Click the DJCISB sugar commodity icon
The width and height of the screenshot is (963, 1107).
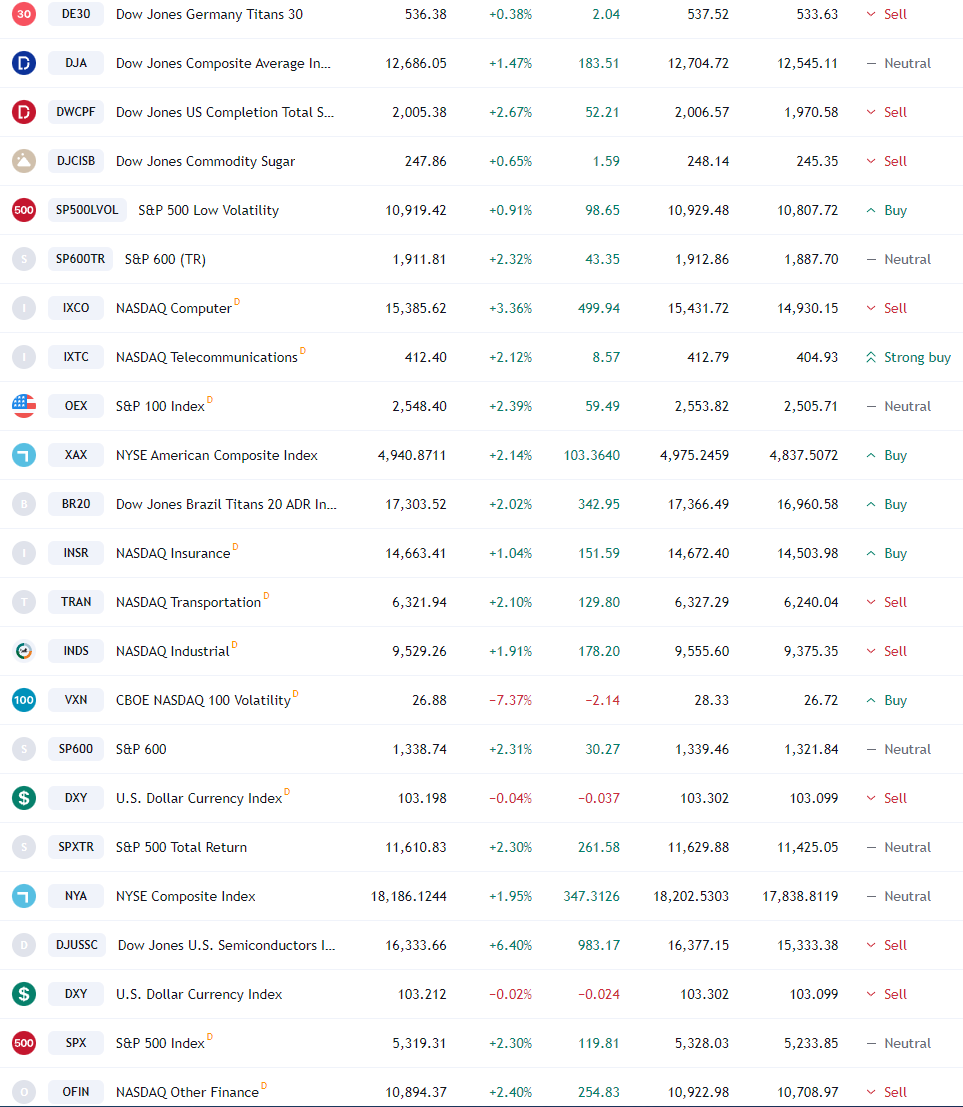pos(24,161)
